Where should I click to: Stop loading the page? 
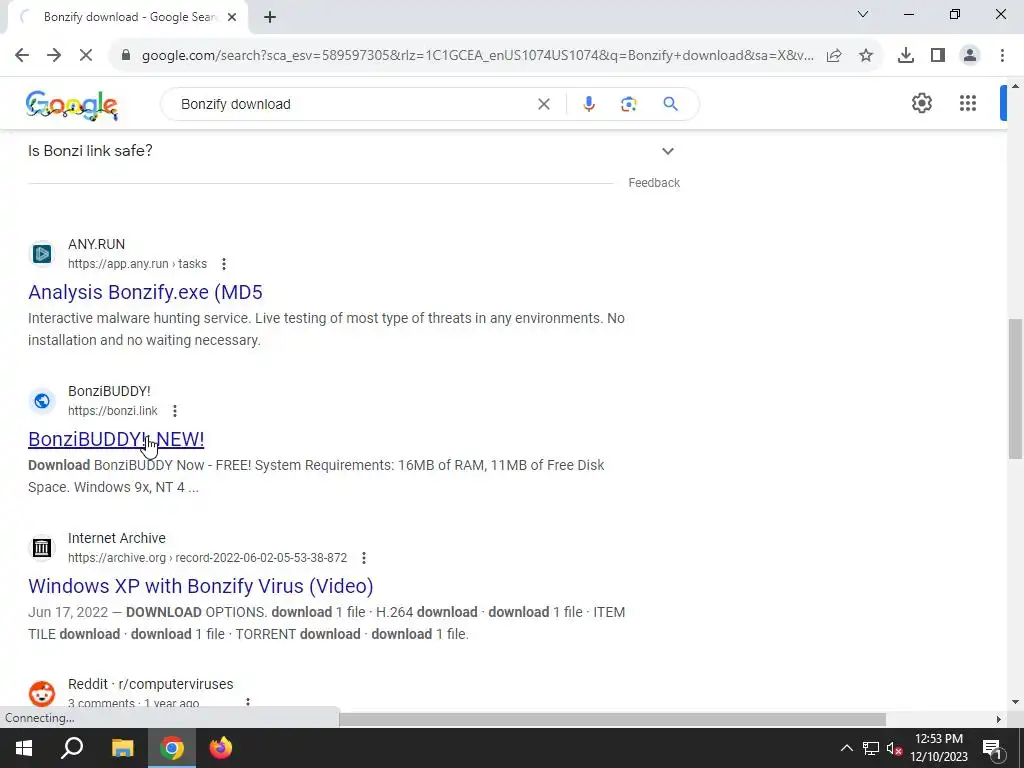click(86, 56)
